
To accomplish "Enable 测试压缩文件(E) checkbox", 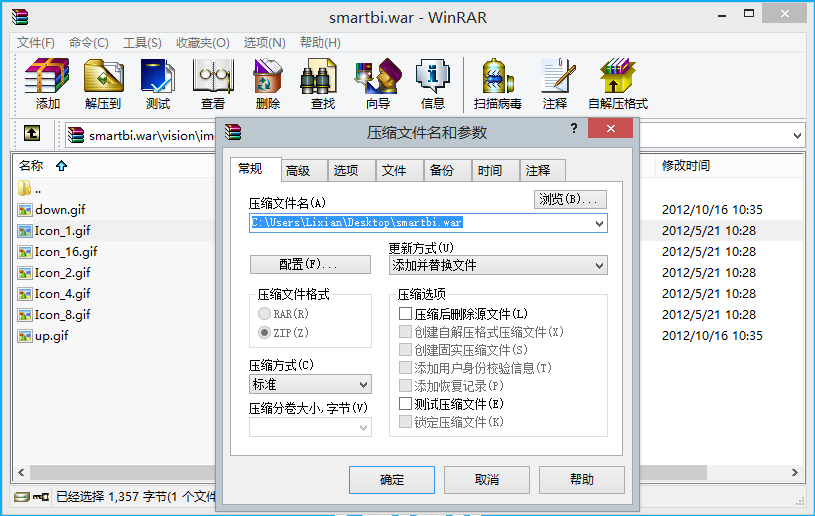I will (x=405, y=403).
